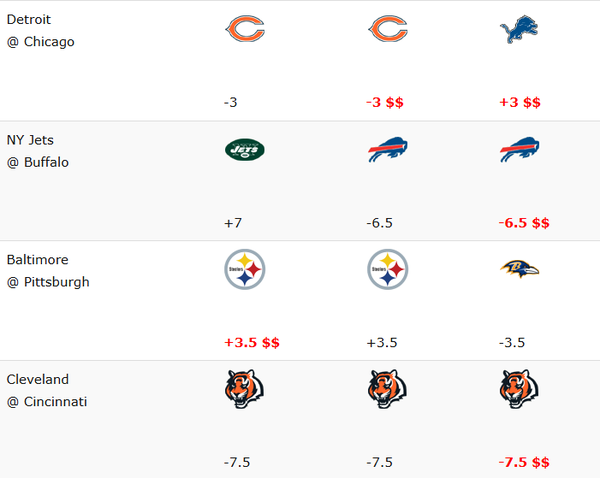Click the red -6.5 $$ Bills spread
The image size is (600, 478).
[x=524, y=222]
